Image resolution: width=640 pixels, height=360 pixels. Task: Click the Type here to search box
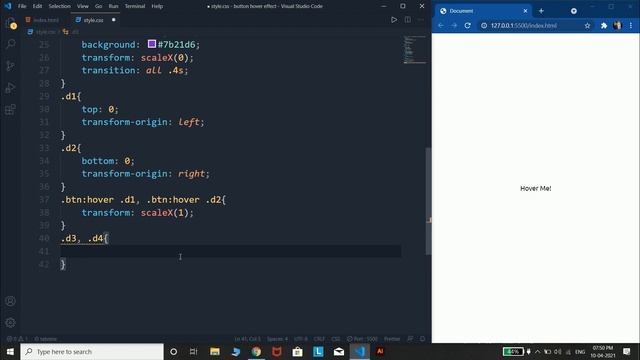point(92,351)
